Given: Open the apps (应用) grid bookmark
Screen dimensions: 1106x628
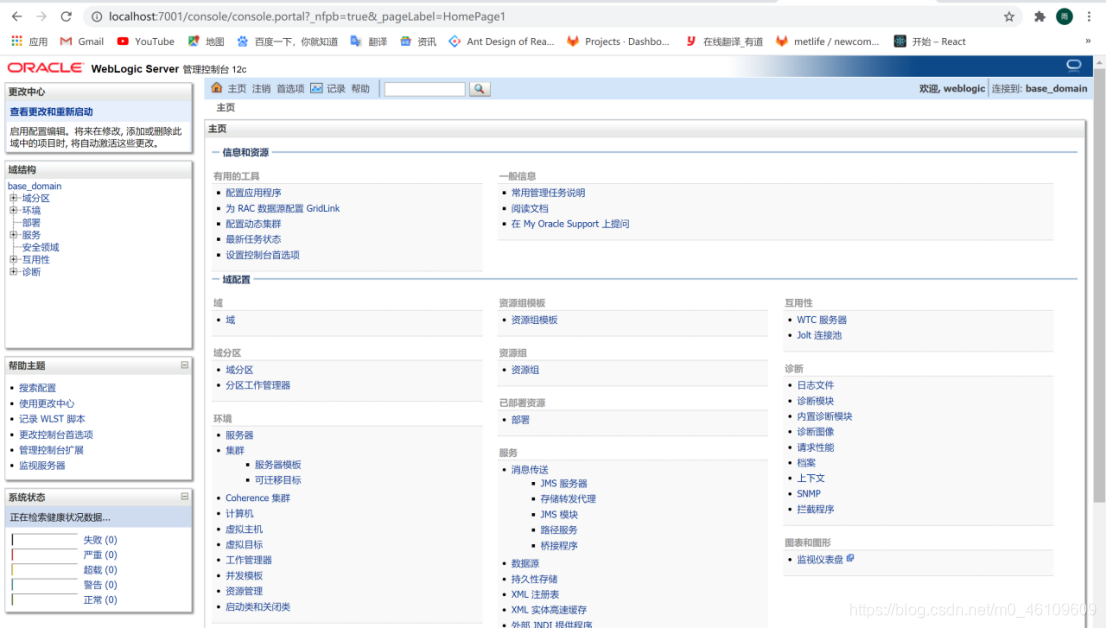Looking at the screenshot, I should pos(29,42).
